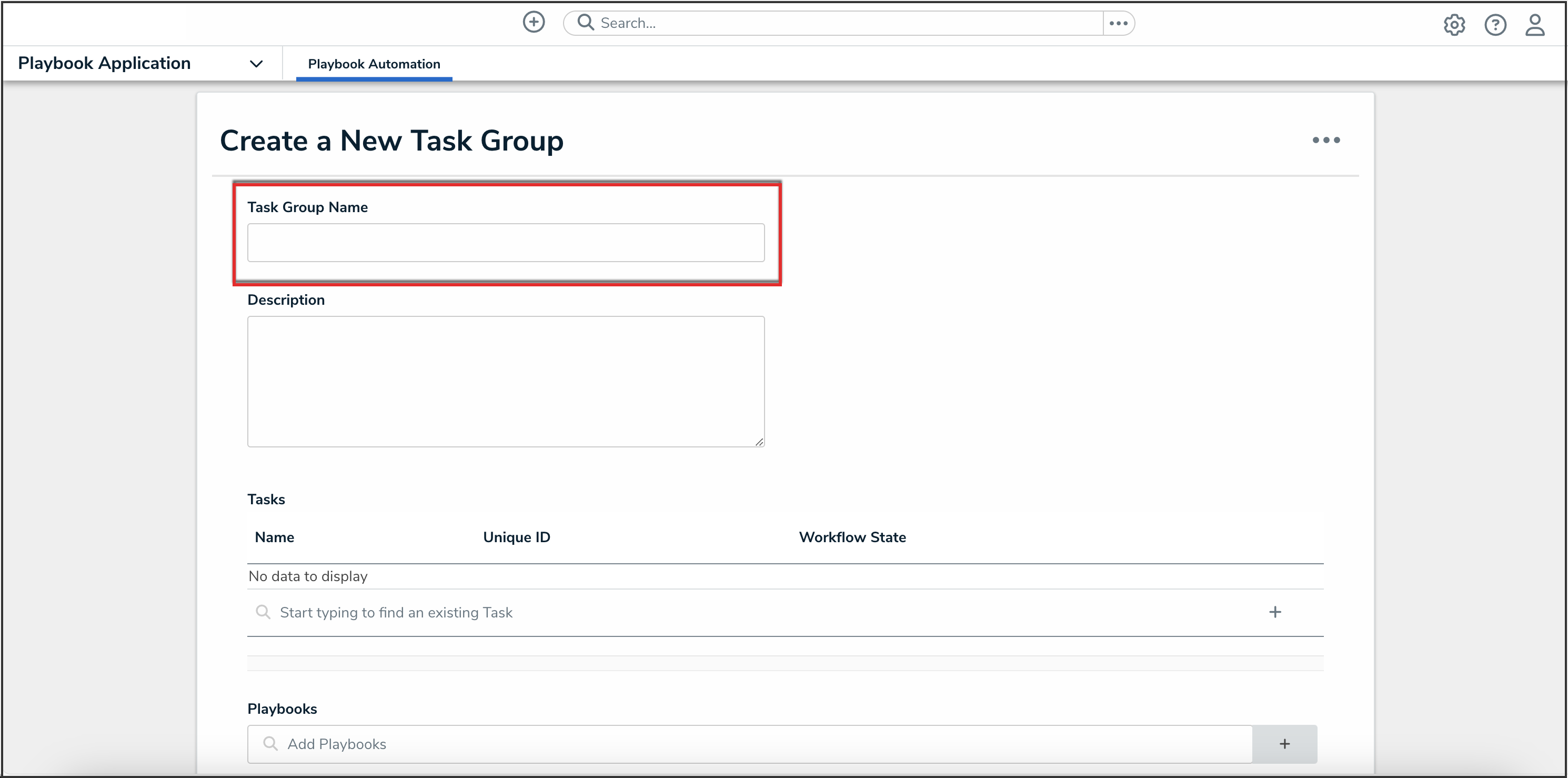
Task: Expand the Playbook Application dropdown chevron
Action: pos(256,64)
